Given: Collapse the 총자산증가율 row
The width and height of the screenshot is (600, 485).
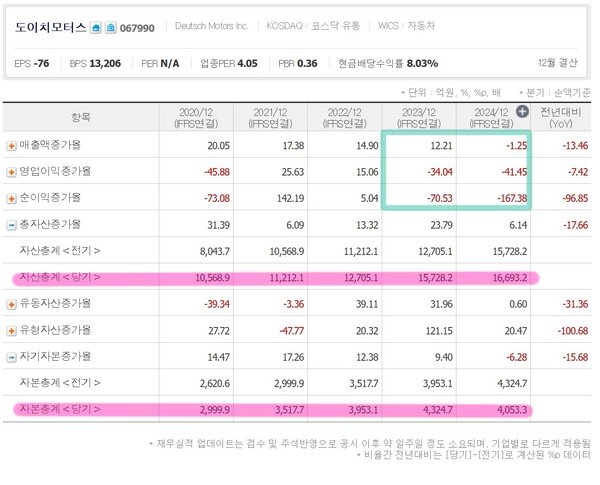Looking at the screenshot, I should [11, 225].
